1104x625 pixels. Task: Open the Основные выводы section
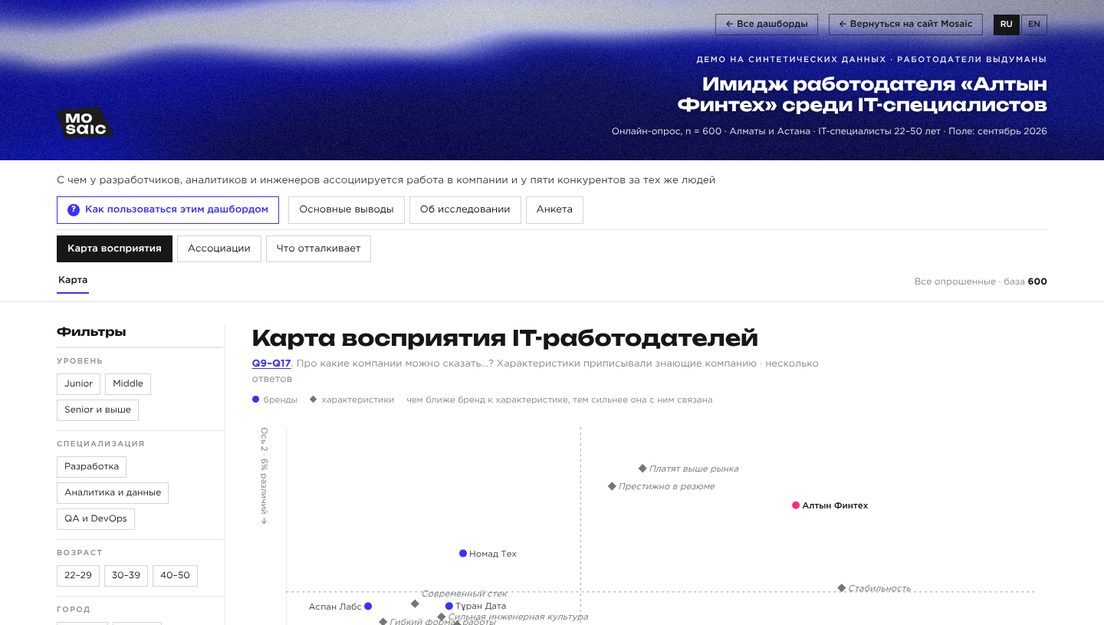click(x=346, y=210)
